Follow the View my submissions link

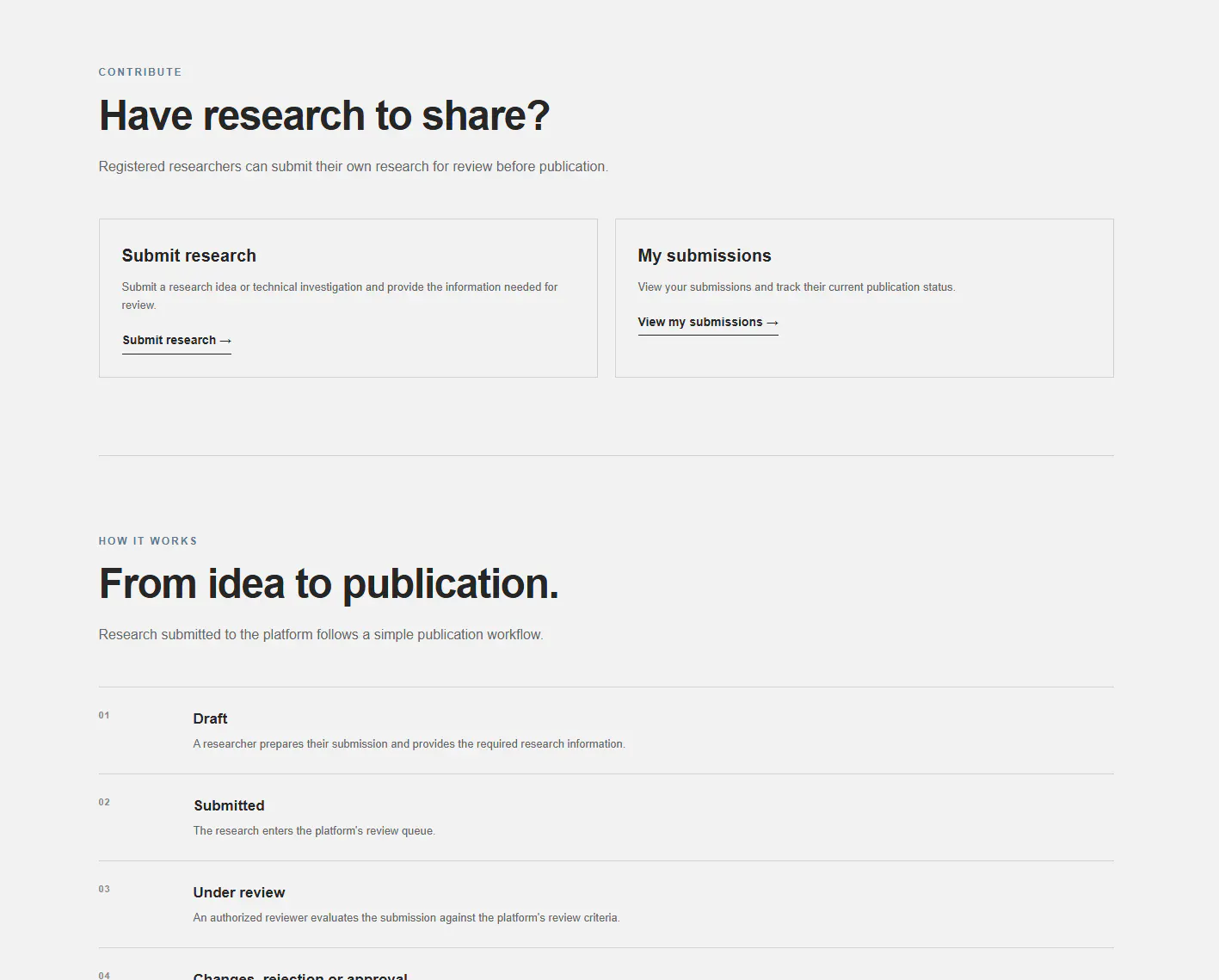[708, 323]
